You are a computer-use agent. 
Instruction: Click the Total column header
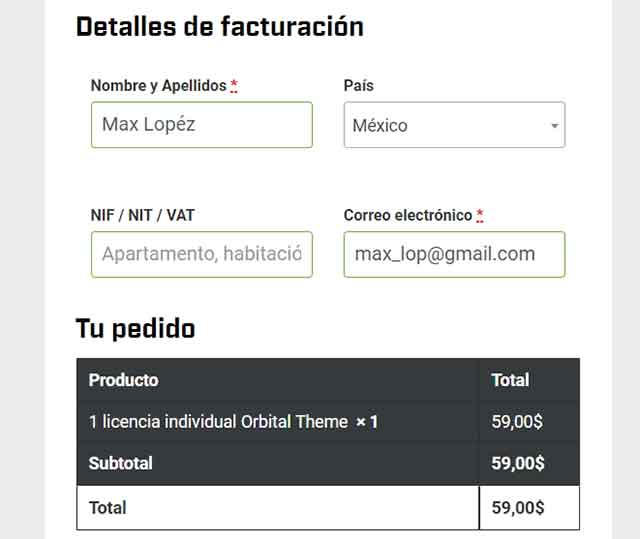pos(510,380)
